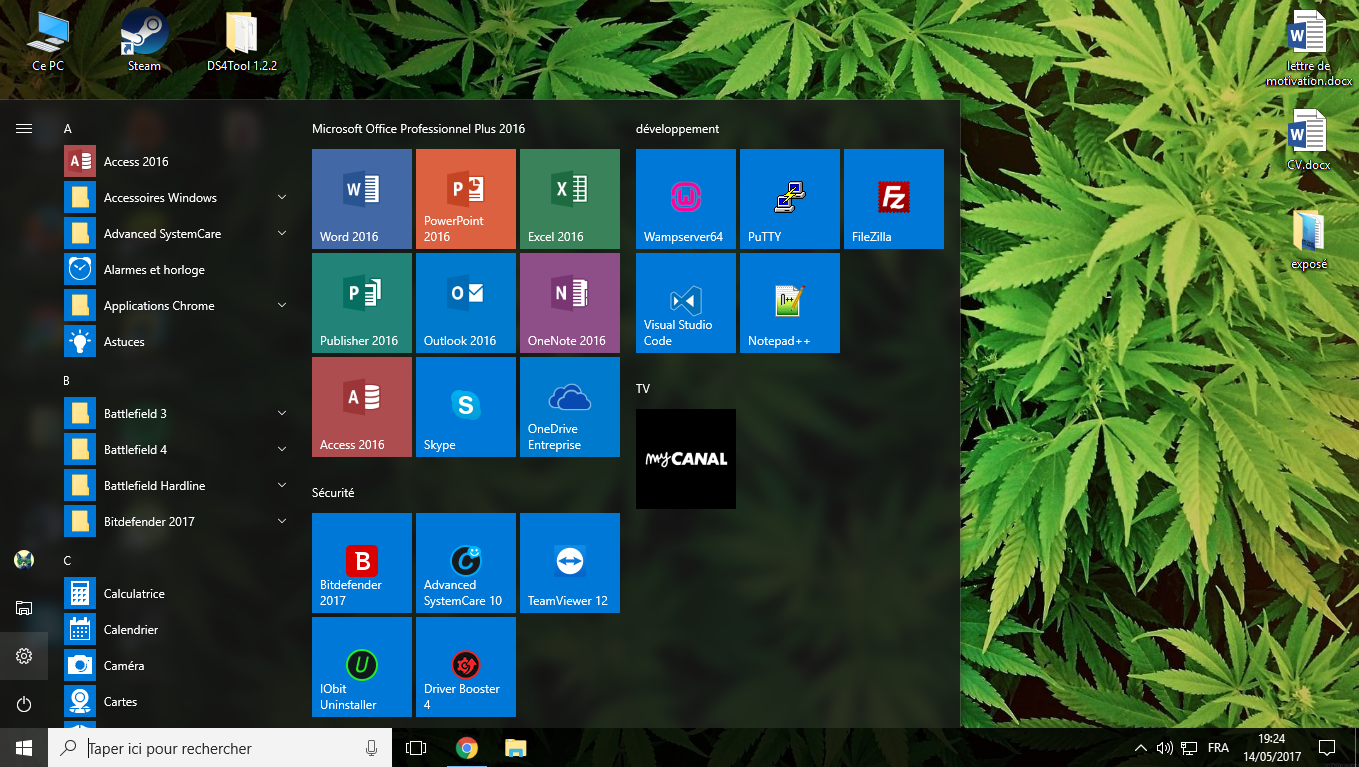Open the Word 2016 tile
The height and width of the screenshot is (767, 1359).
(362, 199)
